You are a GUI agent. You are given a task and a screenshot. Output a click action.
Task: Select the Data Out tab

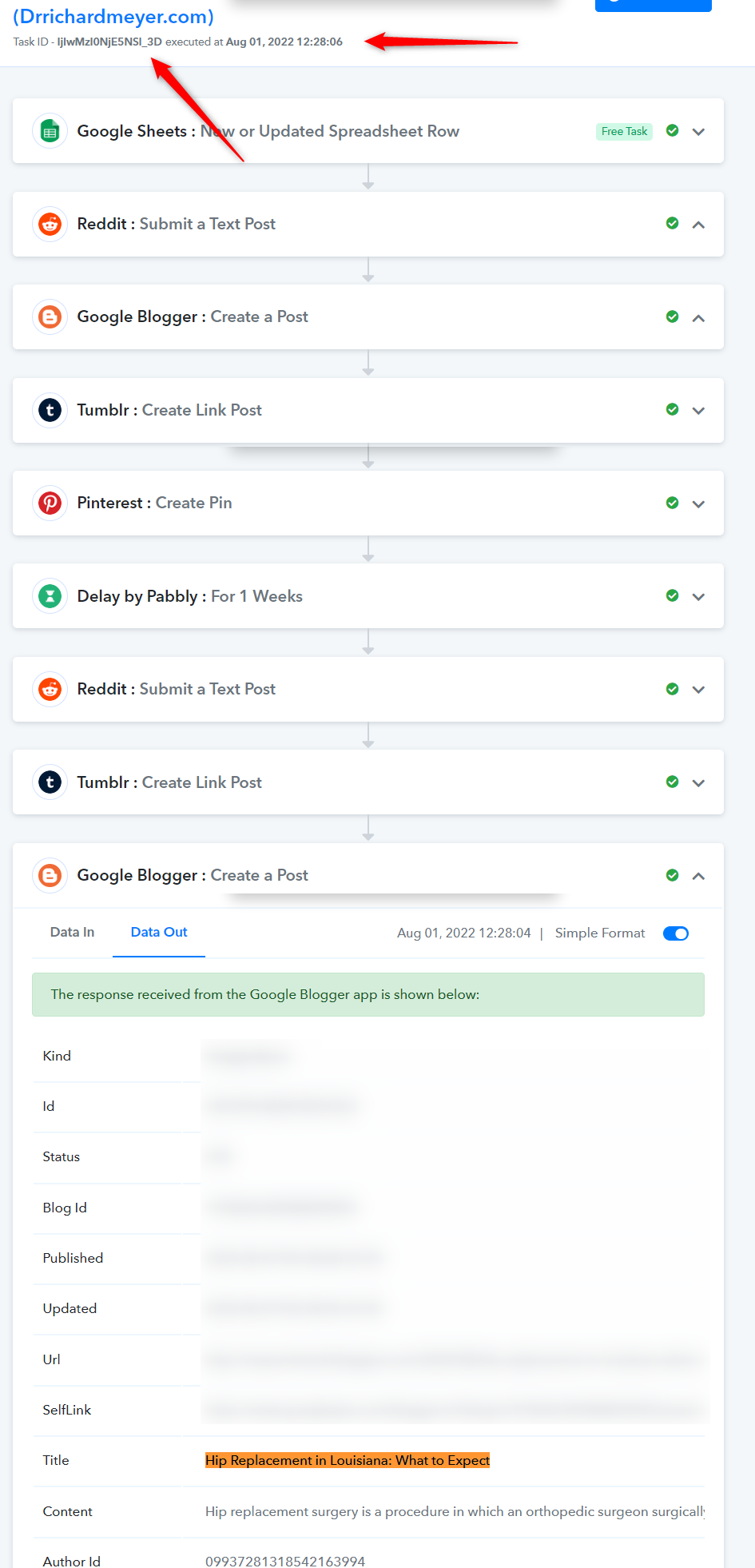159,932
